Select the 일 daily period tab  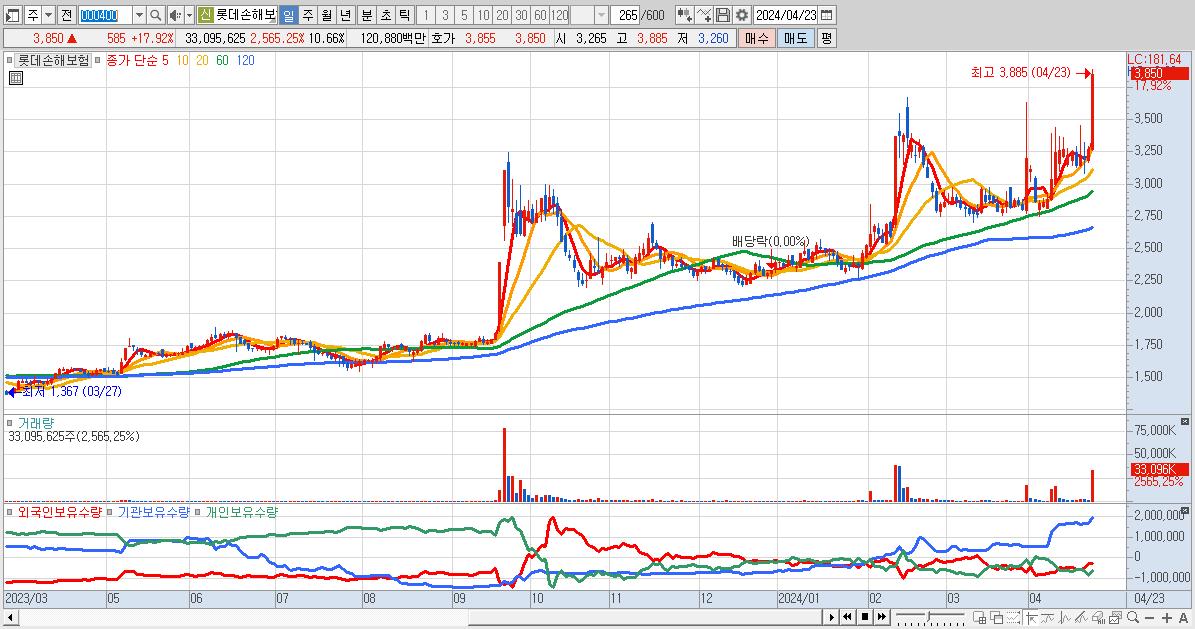click(289, 14)
